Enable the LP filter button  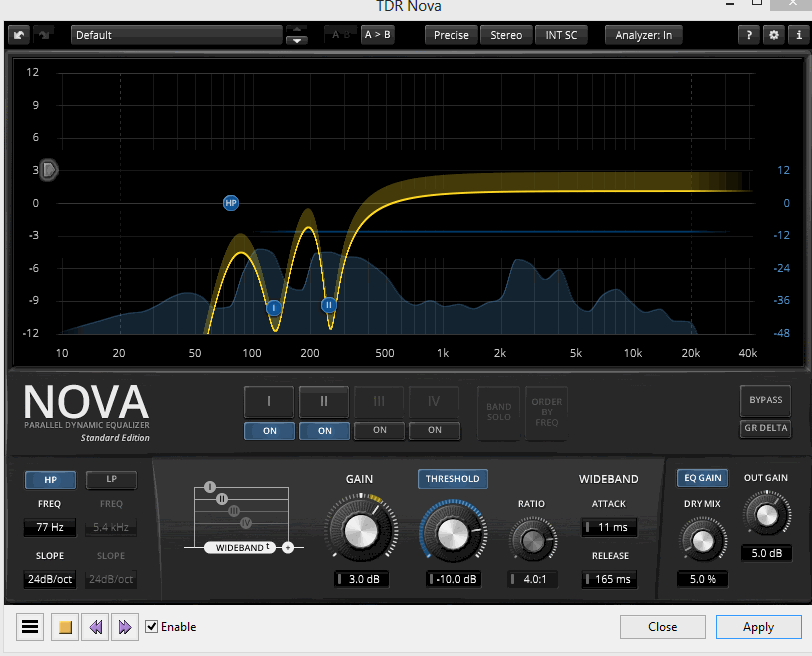coord(111,480)
